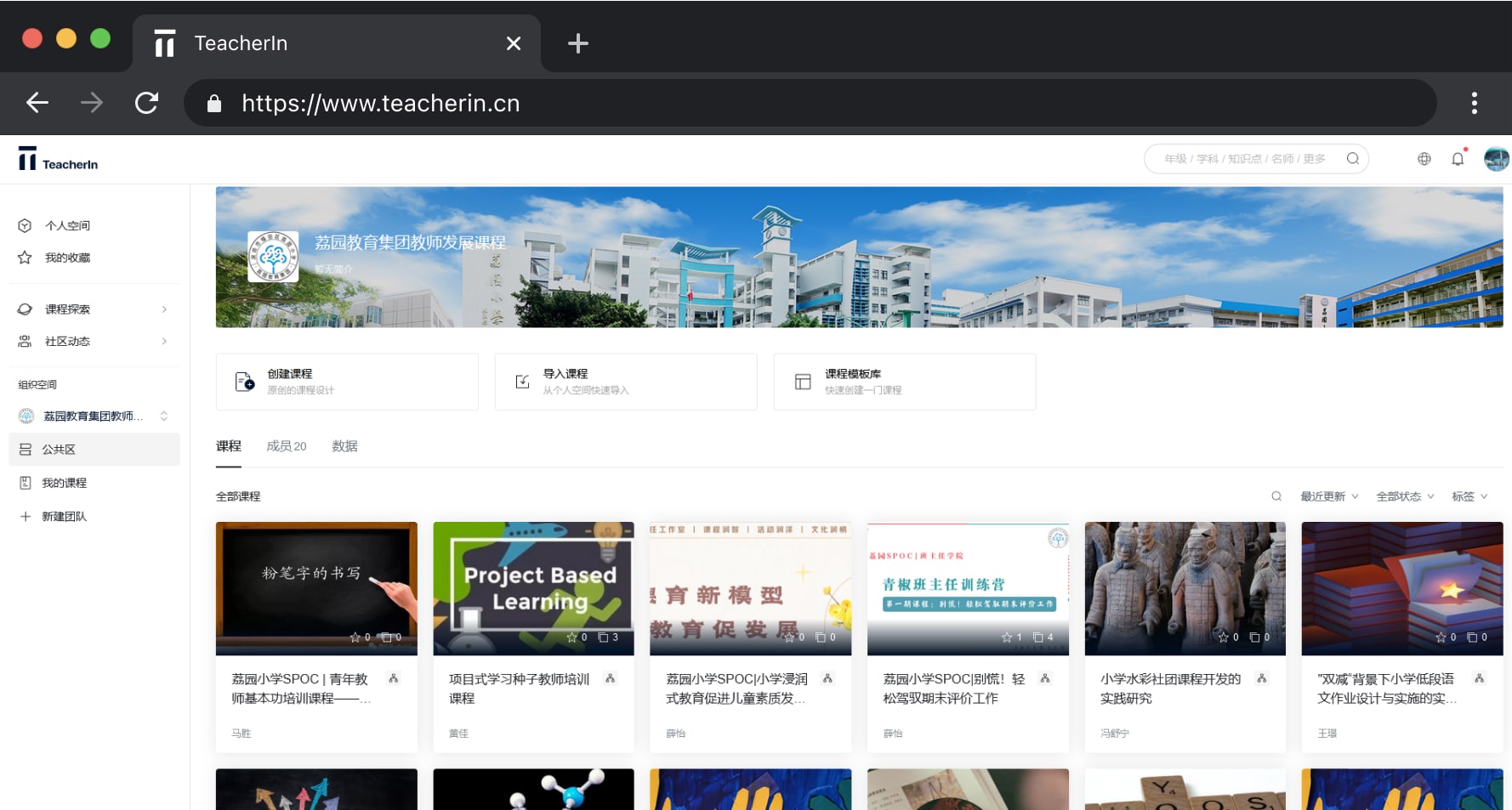Image resolution: width=1512 pixels, height=810 pixels.
Task: Reload the page with the browser refresh icon
Action: pos(146,104)
